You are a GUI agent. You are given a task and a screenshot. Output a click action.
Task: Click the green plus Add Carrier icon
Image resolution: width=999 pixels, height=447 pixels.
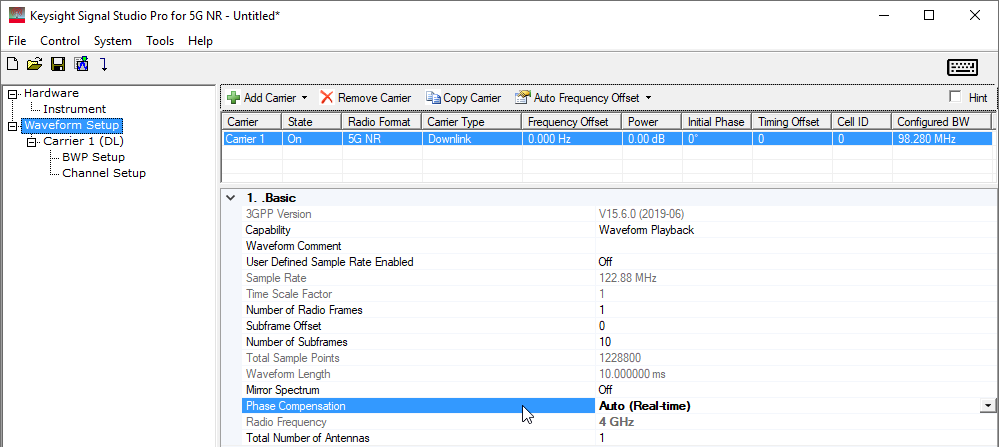[x=233, y=97]
